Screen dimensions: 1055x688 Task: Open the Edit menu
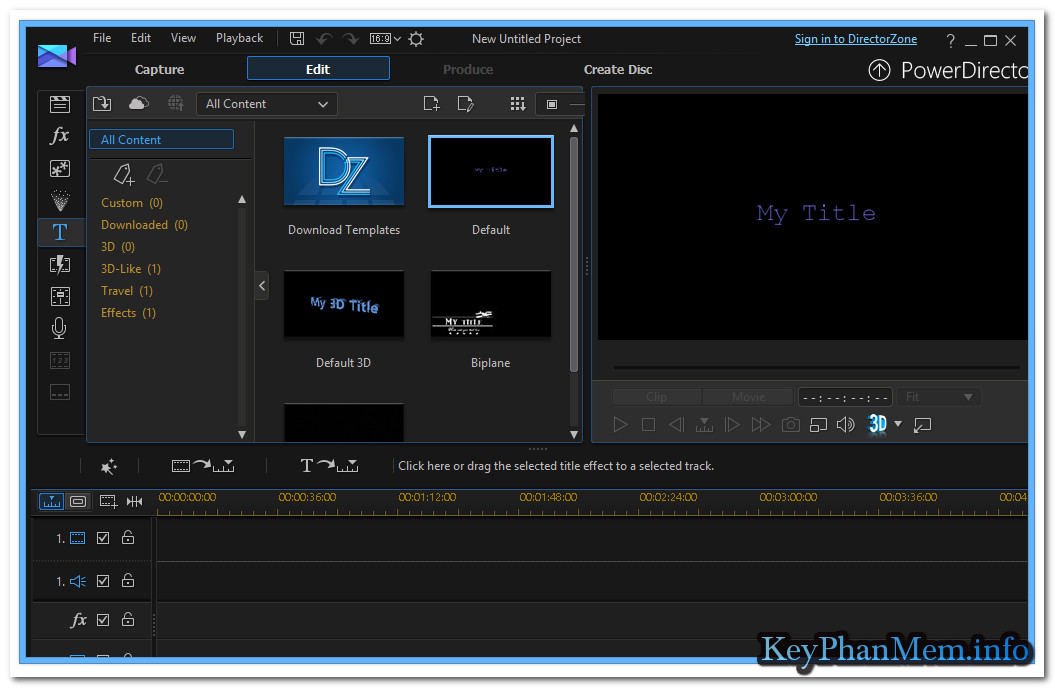click(x=141, y=38)
